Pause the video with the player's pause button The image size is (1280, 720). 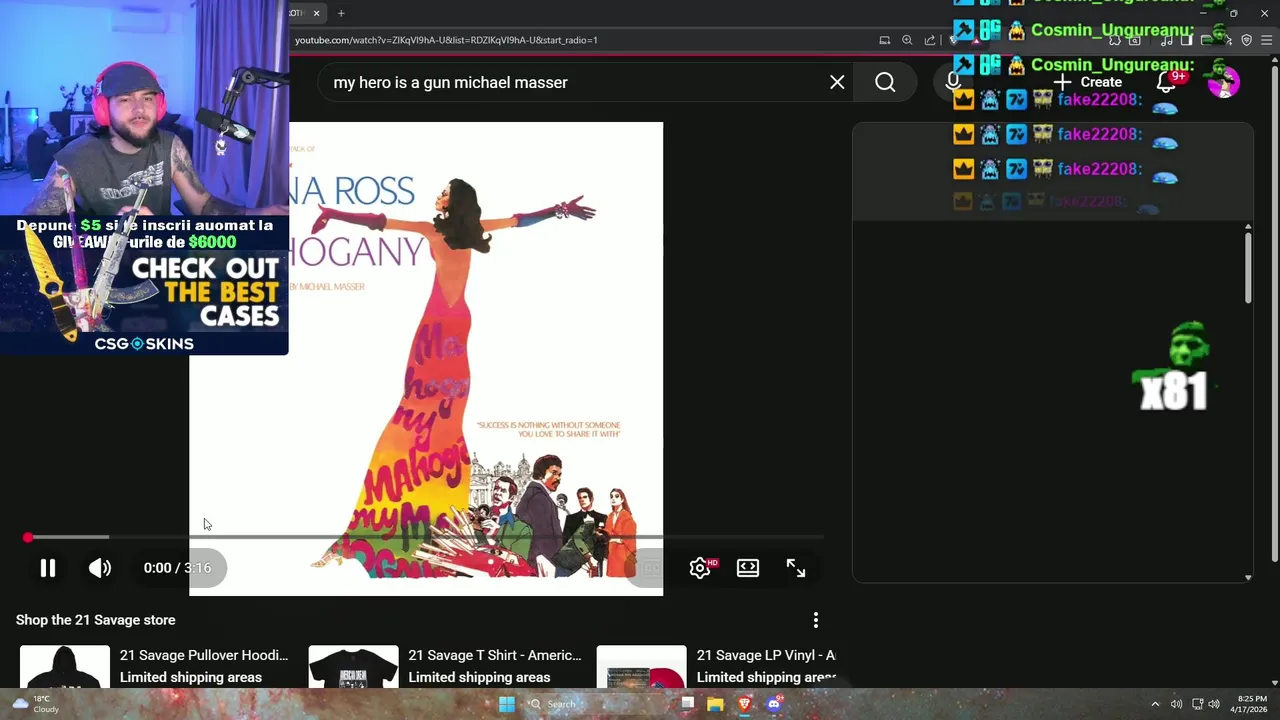[x=47, y=568]
